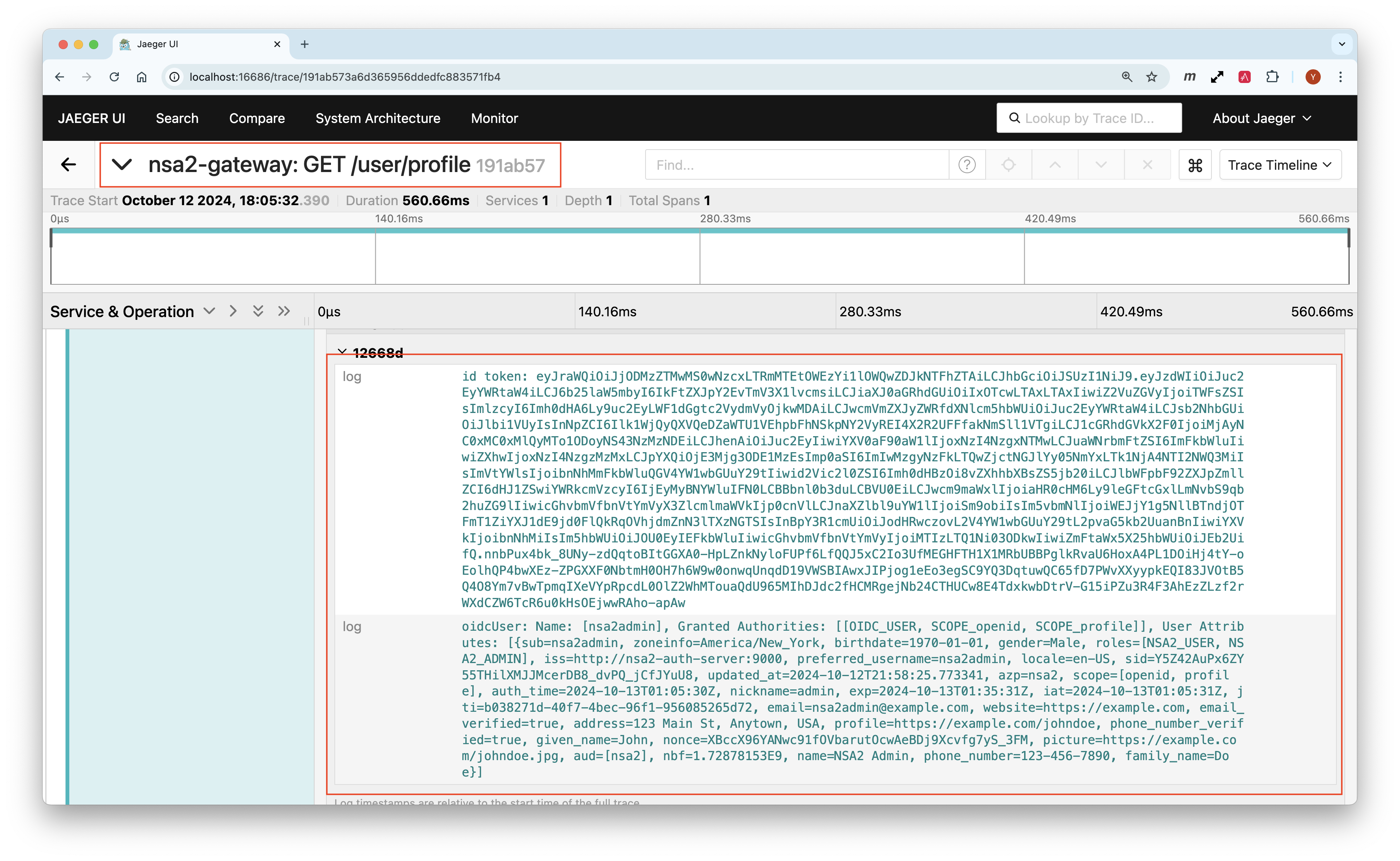Open the Compare page
Viewport: 1400px width, 861px height.
point(256,118)
